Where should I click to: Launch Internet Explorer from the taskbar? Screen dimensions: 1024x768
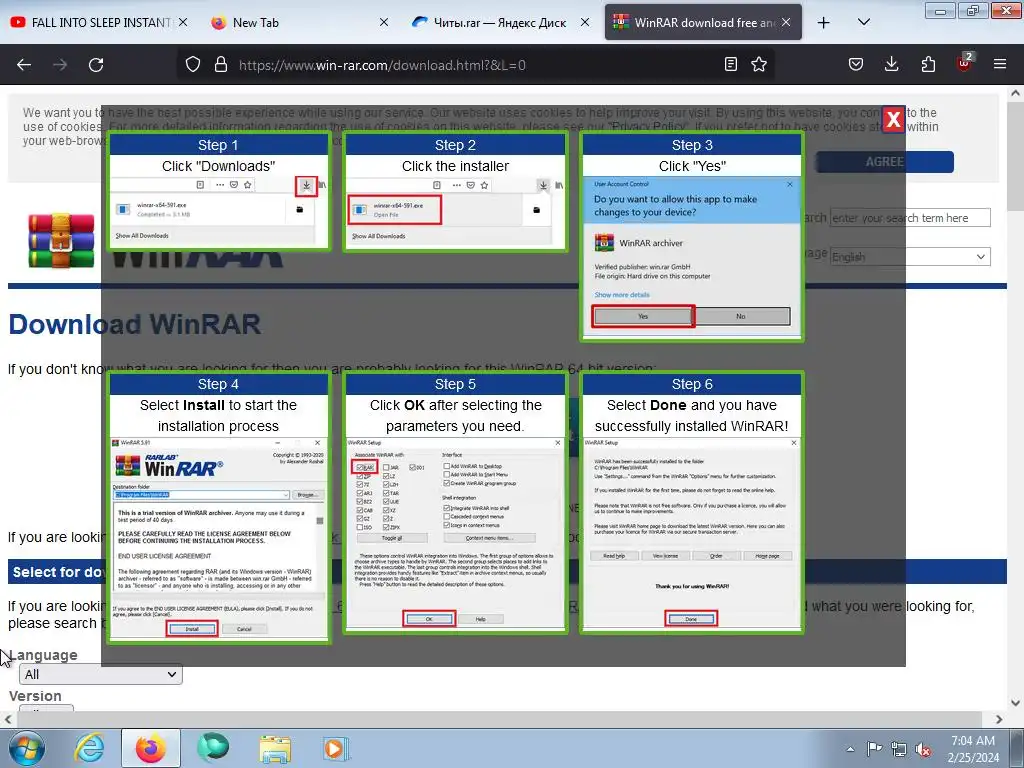pos(89,748)
